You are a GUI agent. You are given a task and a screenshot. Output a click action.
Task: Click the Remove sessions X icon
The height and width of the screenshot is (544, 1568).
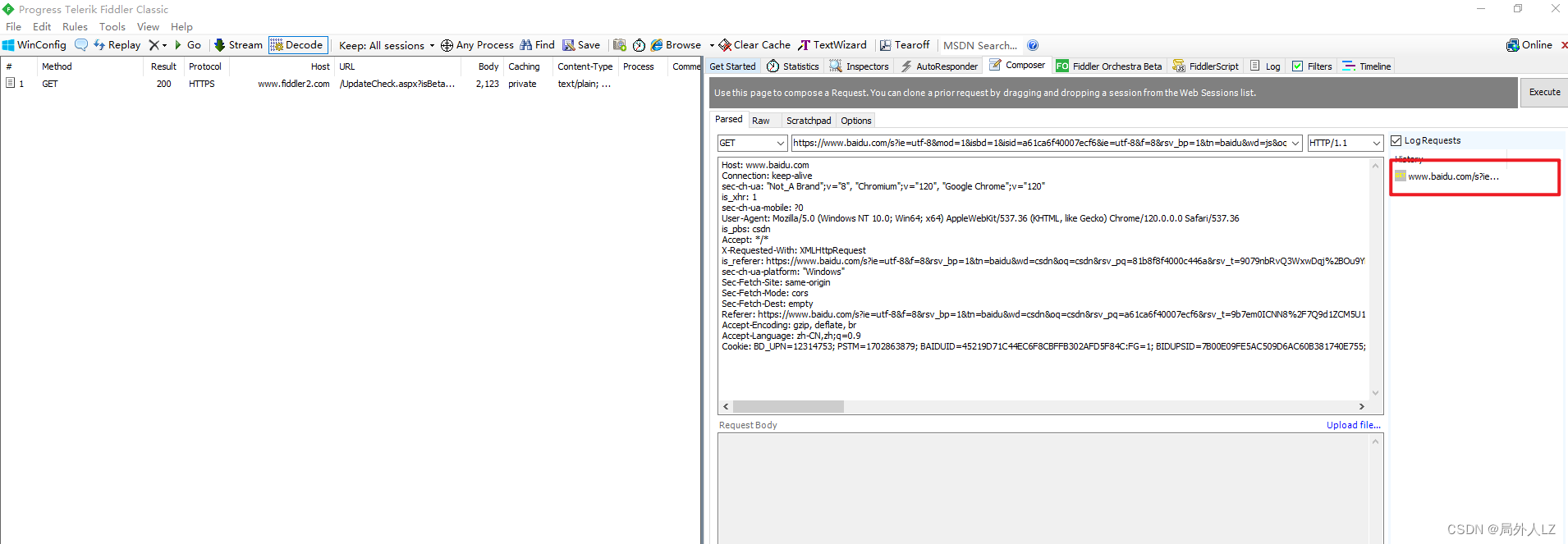154,45
